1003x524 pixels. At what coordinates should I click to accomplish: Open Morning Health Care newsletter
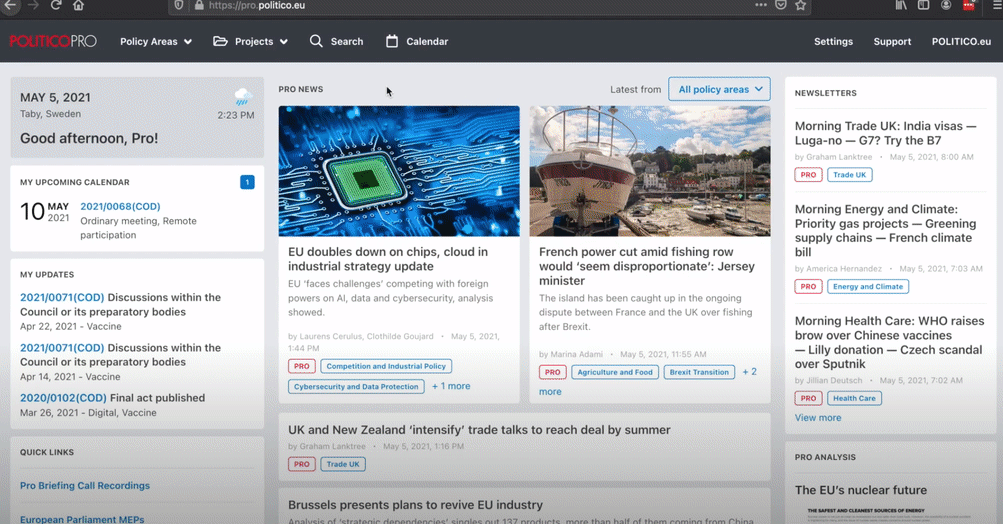click(x=889, y=342)
